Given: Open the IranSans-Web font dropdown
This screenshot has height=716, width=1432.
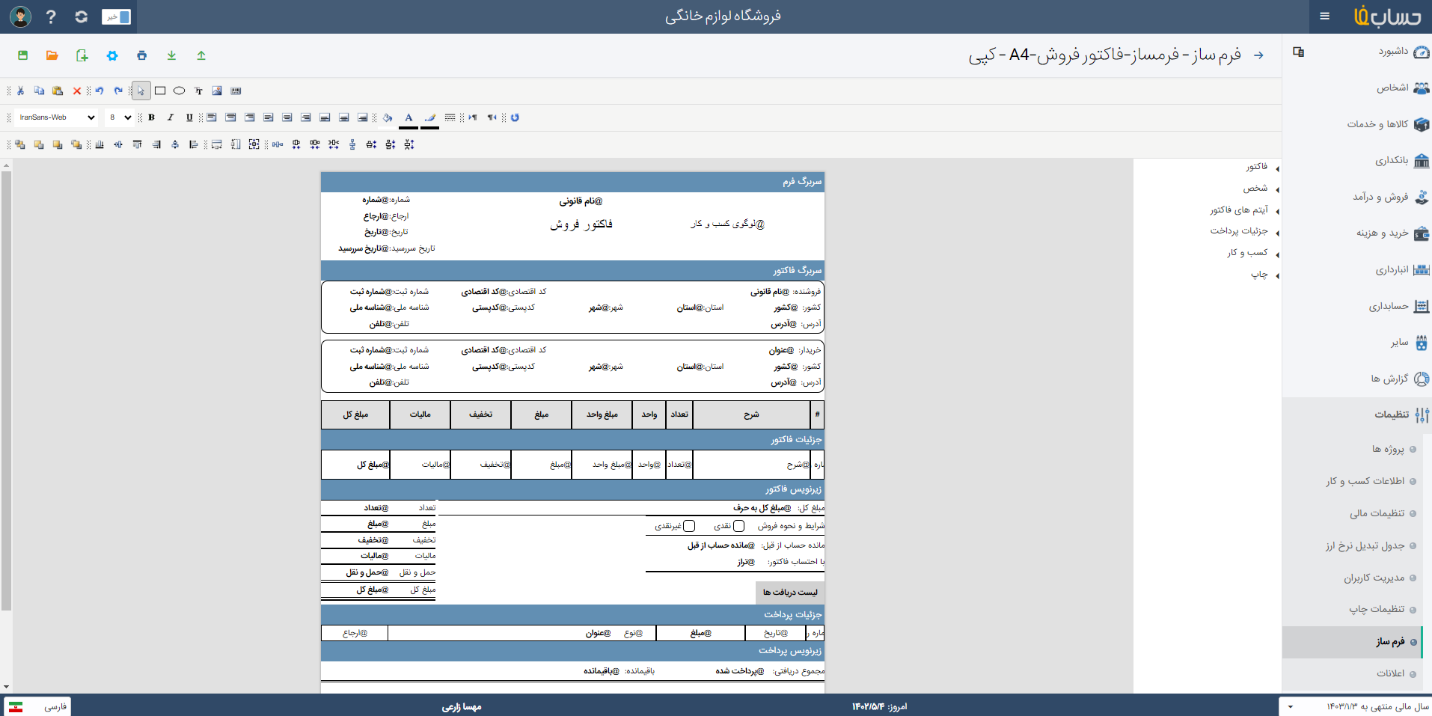Looking at the screenshot, I should 57,118.
